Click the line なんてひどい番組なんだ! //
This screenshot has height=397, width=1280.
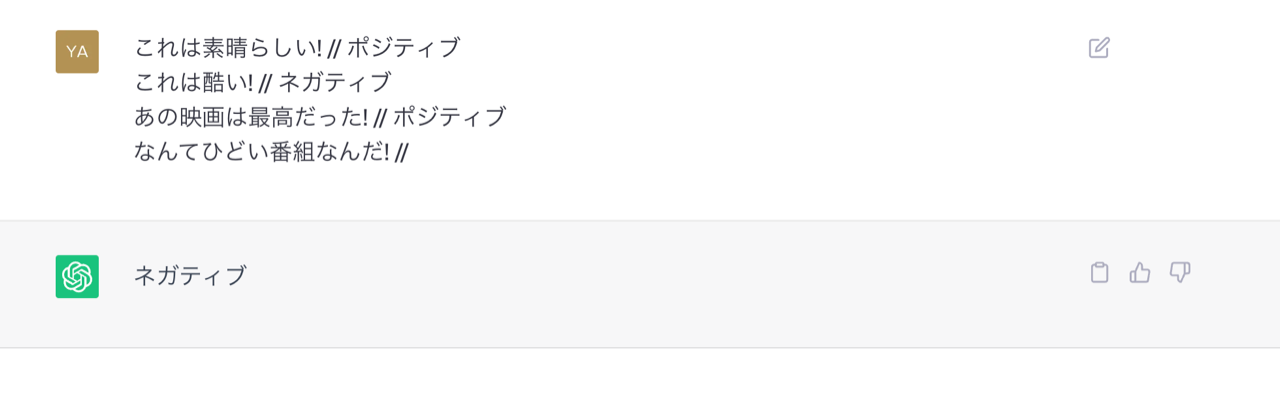pos(271,152)
